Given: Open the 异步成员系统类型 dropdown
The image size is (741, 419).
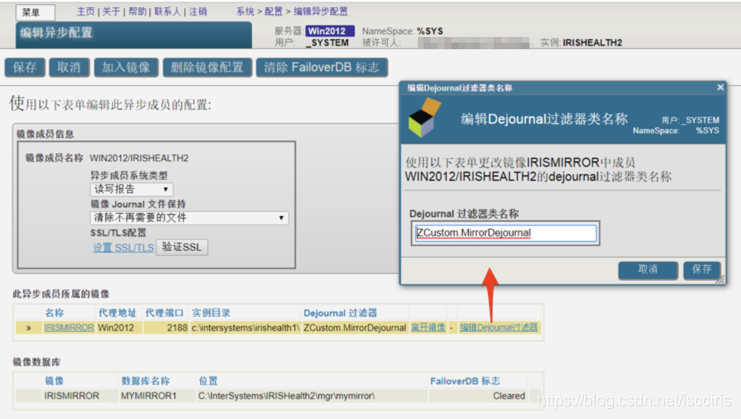Looking at the screenshot, I should pyautogui.click(x=131, y=189).
